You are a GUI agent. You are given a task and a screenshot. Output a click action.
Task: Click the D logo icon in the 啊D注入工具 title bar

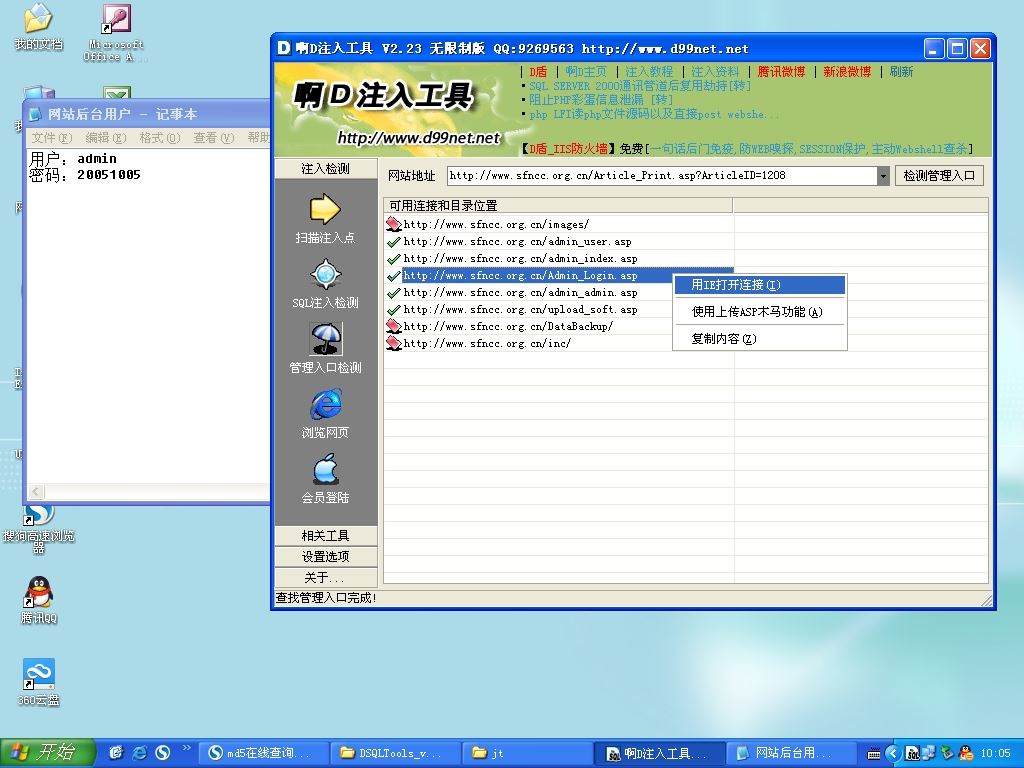(x=284, y=48)
